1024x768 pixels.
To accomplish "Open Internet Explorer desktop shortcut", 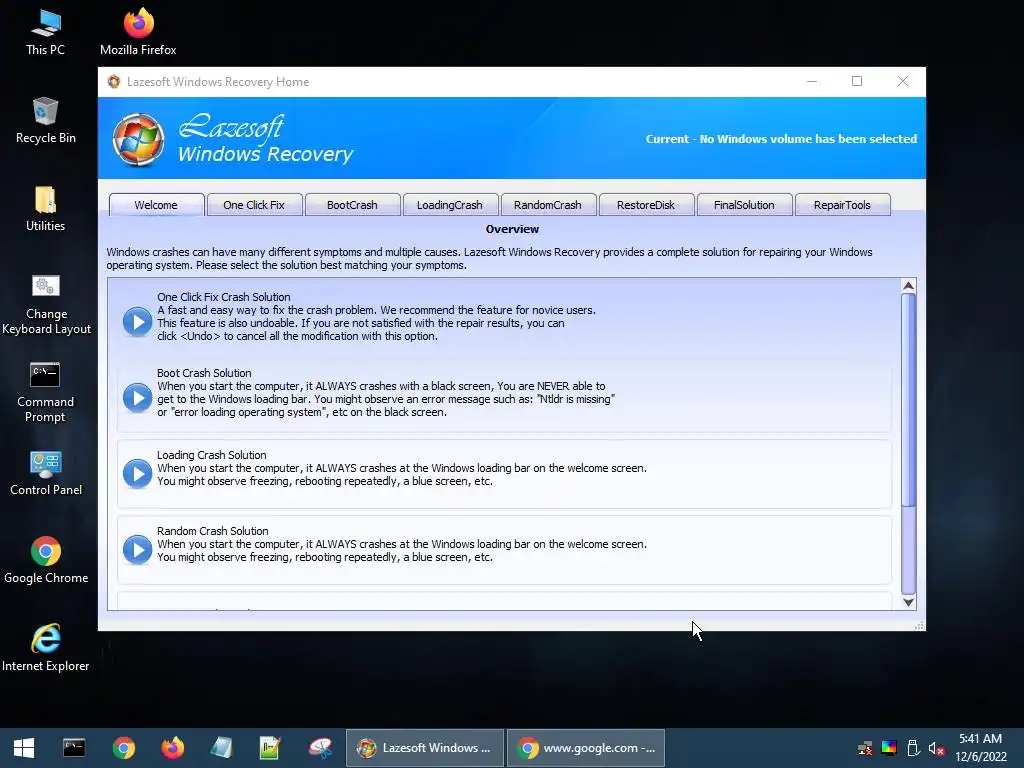I will 46,648.
